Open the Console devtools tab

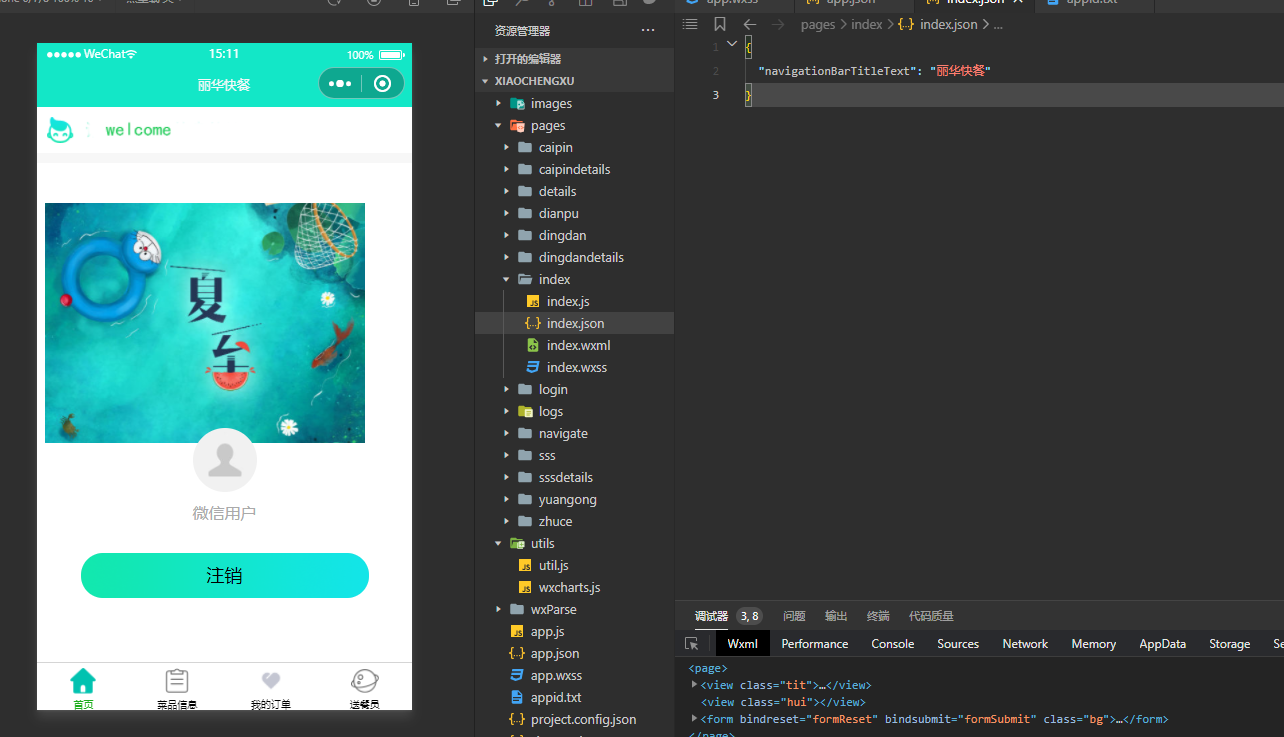point(893,644)
